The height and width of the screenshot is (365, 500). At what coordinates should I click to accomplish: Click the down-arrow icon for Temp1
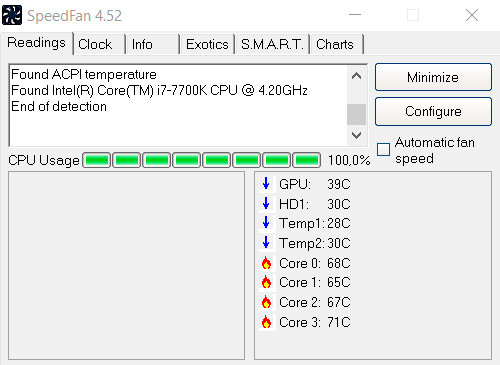point(266,222)
